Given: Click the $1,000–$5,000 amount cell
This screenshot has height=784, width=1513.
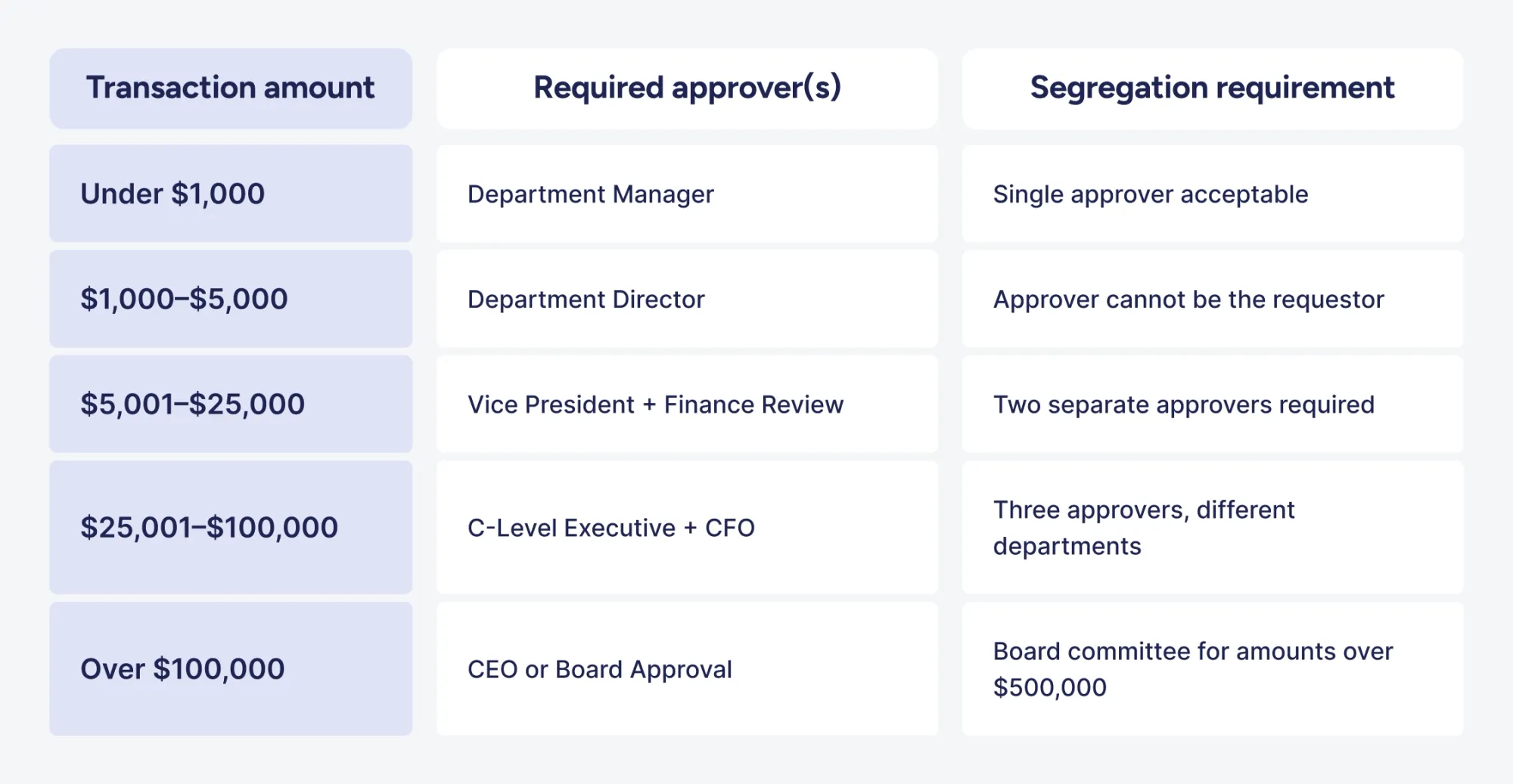Looking at the screenshot, I should coord(184,299).
